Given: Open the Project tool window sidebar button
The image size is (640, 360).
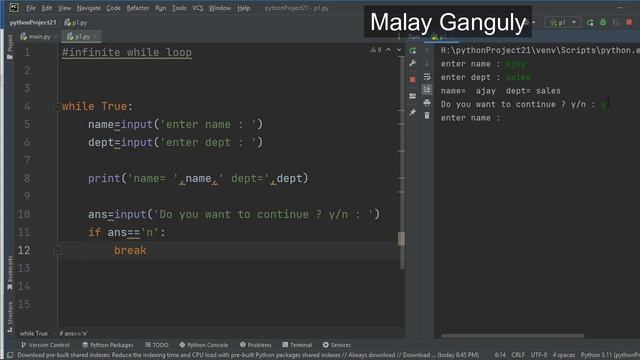Looking at the screenshot, I should point(10,47).
